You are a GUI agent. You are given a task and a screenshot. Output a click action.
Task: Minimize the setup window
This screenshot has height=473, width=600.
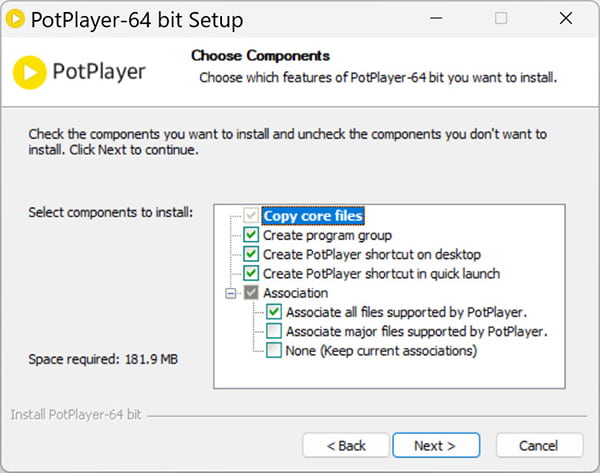tap(436, 18)
